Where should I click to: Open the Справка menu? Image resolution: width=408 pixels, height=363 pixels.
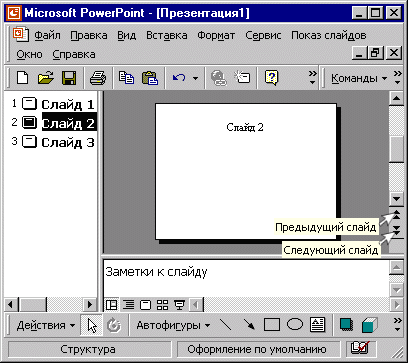74,54
